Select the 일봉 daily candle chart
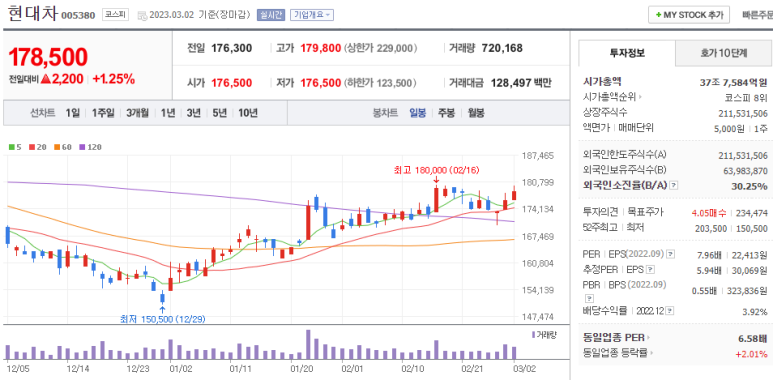The width and height of the screenshot is (773, 380). [417, 113]
